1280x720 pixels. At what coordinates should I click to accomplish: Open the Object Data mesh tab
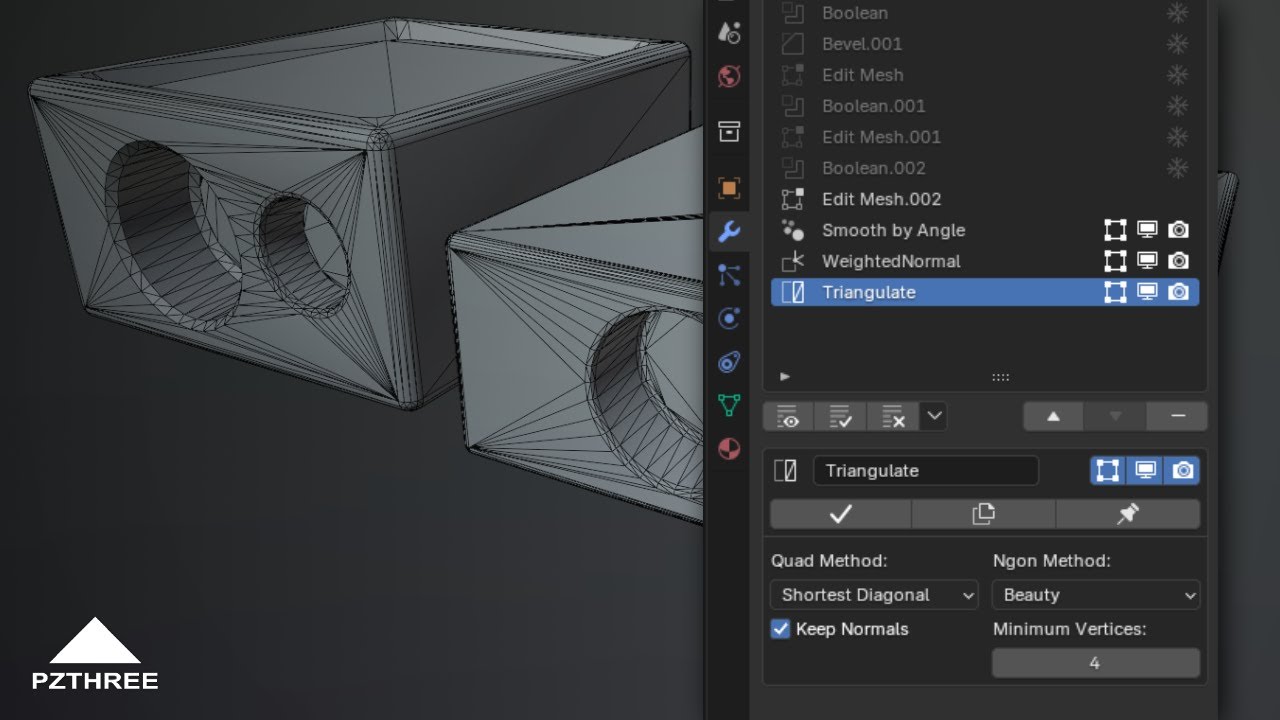(x=729, y=405)
